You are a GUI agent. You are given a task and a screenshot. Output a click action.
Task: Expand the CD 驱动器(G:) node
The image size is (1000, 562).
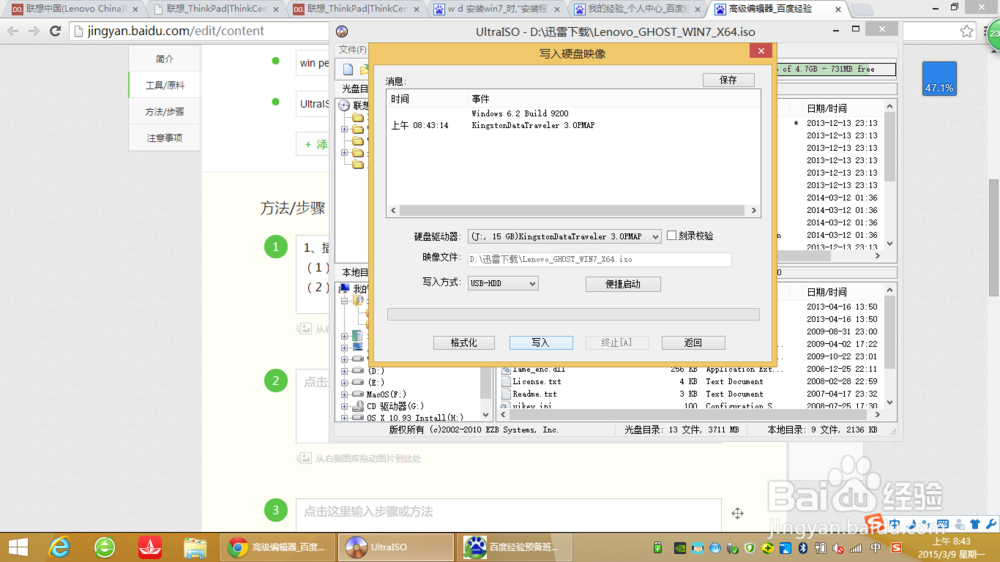(x=344, y=406)
